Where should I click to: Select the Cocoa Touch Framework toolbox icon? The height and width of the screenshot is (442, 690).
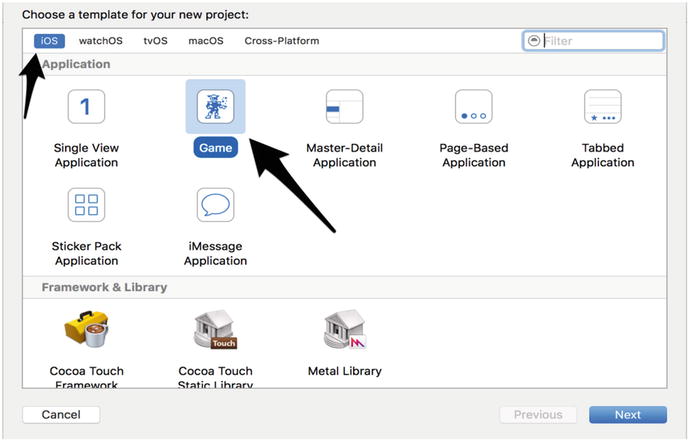pos(87,330)
